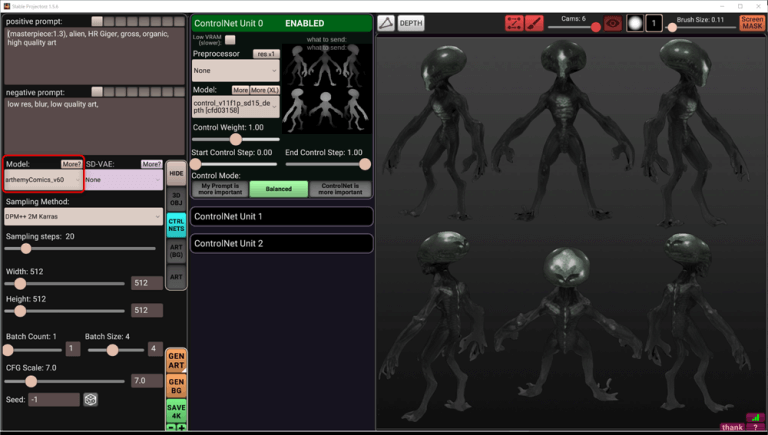
Task: Switch to the 3D OBJ tab
Action: [176, 197]
